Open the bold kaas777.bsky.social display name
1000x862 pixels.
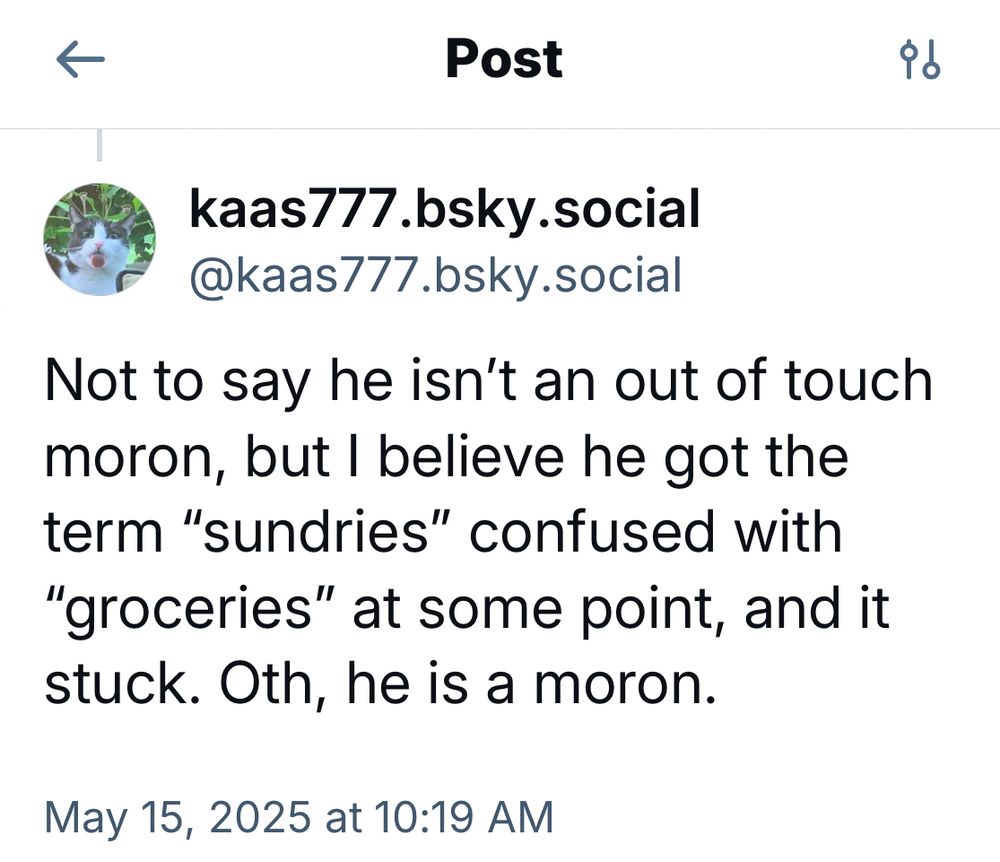445,210
